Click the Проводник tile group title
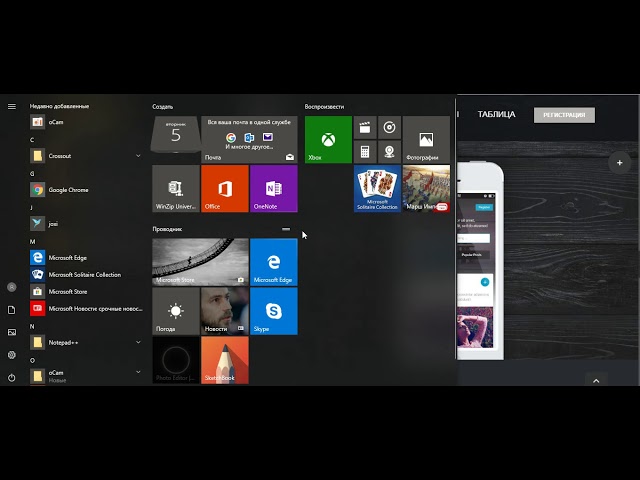The height and width of the screenshot is (480, 640). click(x=167, y=229)
